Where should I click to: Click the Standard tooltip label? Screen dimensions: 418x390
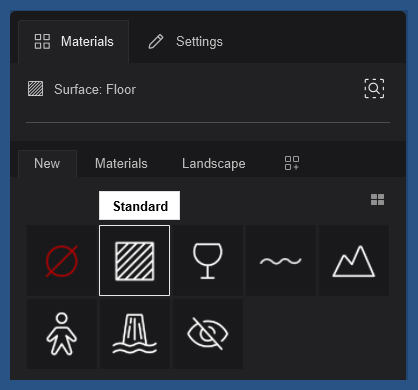139,206
